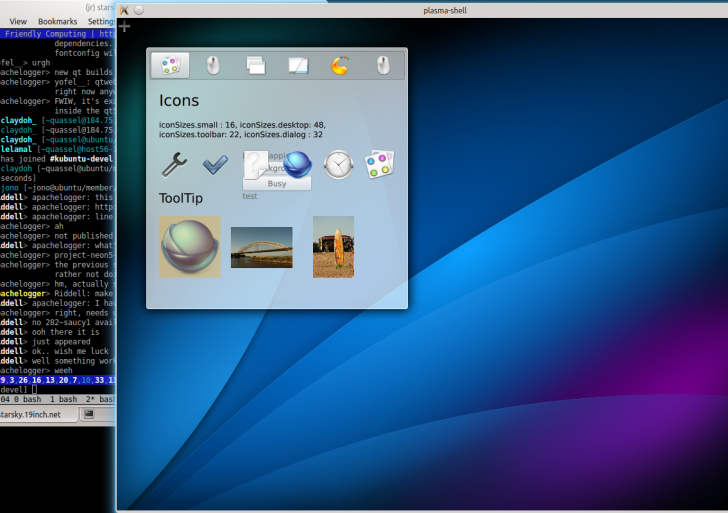728x513 pixels.
Task: Open the stacked windows tab icon
Action: coord(256,66)
